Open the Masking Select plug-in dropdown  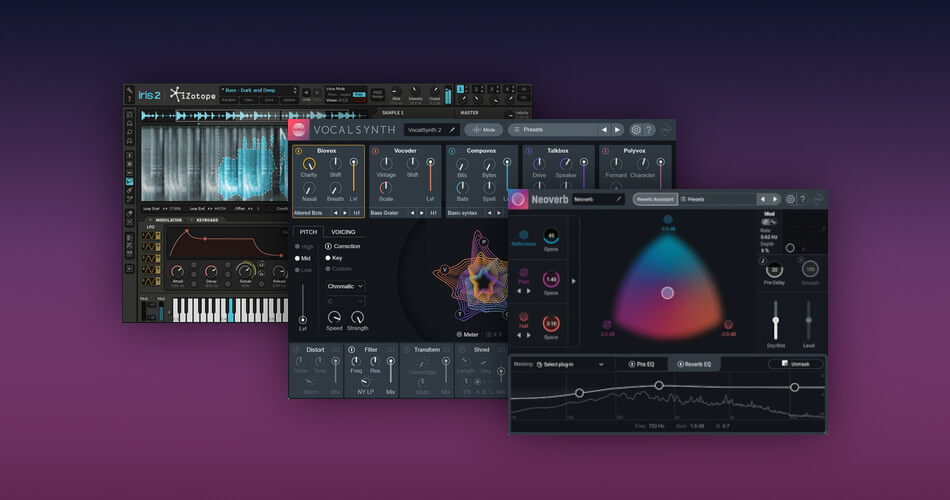coord(570,364)
